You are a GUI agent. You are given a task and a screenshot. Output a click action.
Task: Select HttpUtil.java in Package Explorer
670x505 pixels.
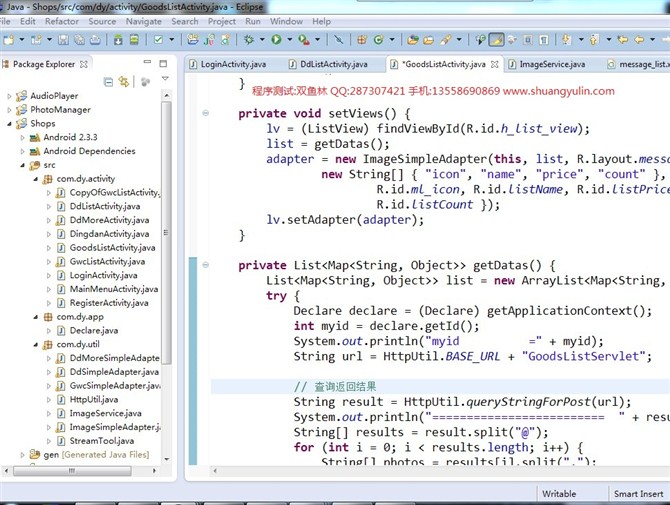point(94,399)
